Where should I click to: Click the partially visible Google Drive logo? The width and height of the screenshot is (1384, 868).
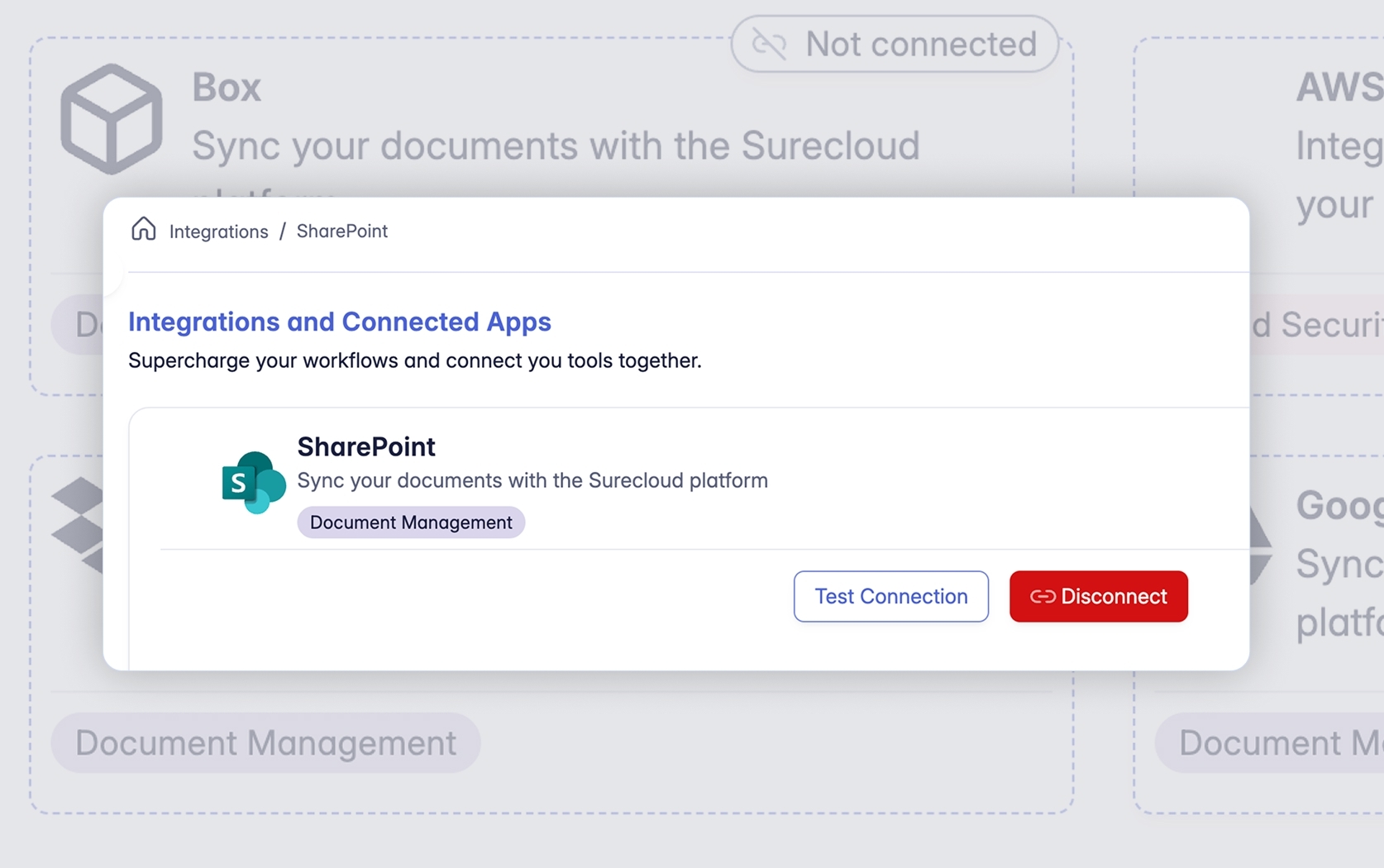(1259, 546)
